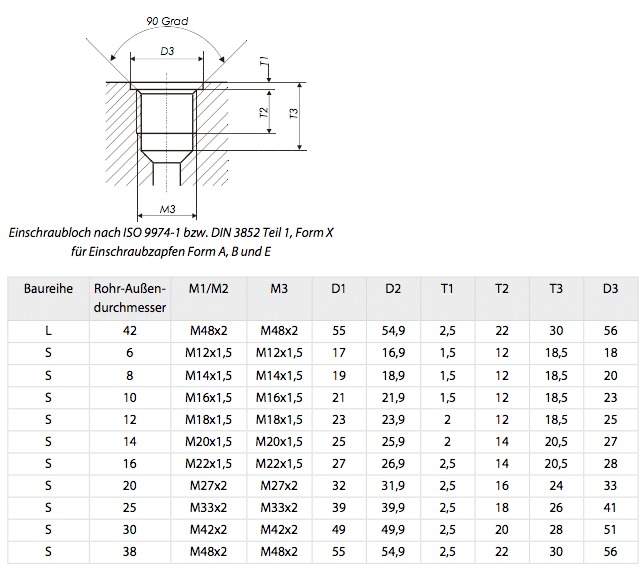Viewport: 644px width, 570px height.
Task: Click the '90 Grad' angle label in drawing
Action: point(167,21)
